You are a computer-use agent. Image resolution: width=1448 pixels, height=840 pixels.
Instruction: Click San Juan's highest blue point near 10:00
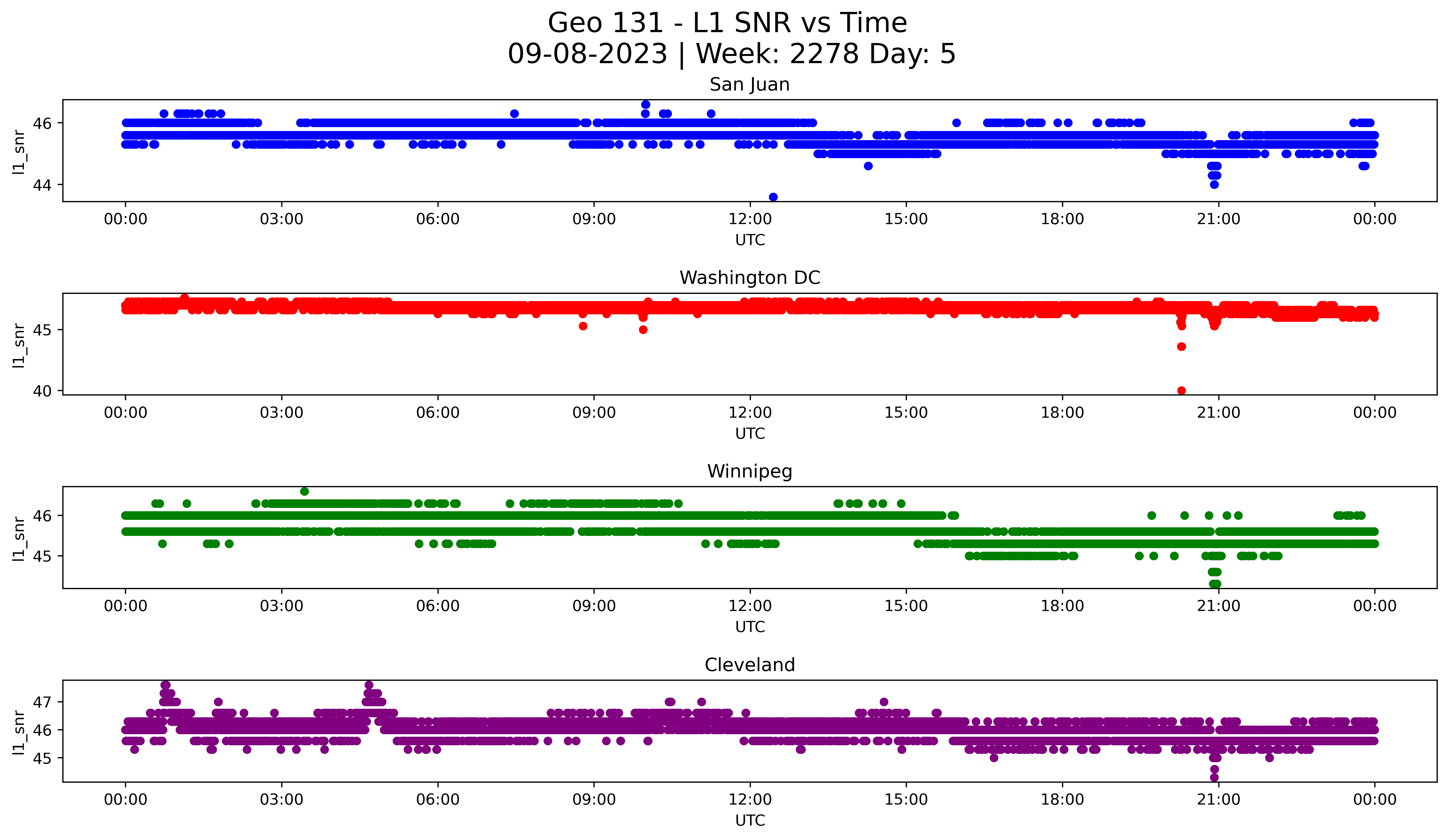coord(645,104)
